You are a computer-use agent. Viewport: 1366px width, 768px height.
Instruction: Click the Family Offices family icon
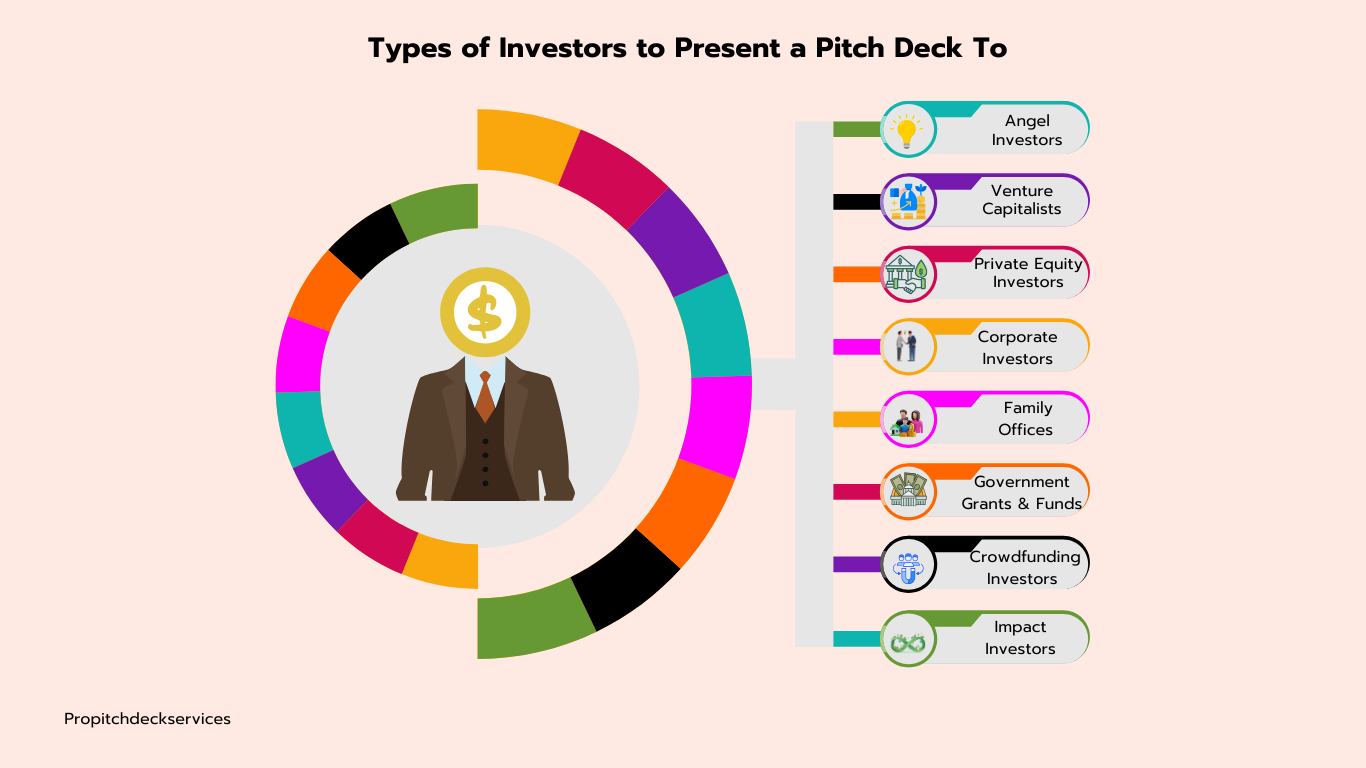click(x=908, y=420)
